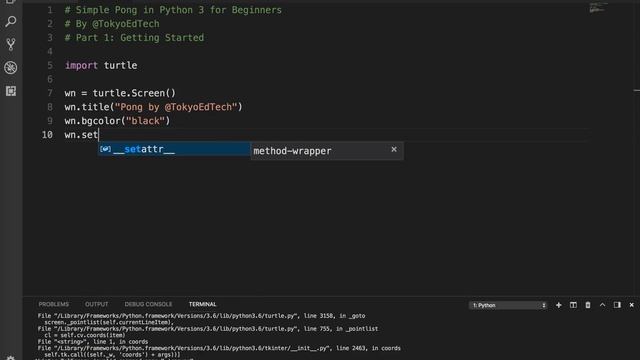
Task: Create a new terminal with plus icon
Action: click(x=558, y=305)
